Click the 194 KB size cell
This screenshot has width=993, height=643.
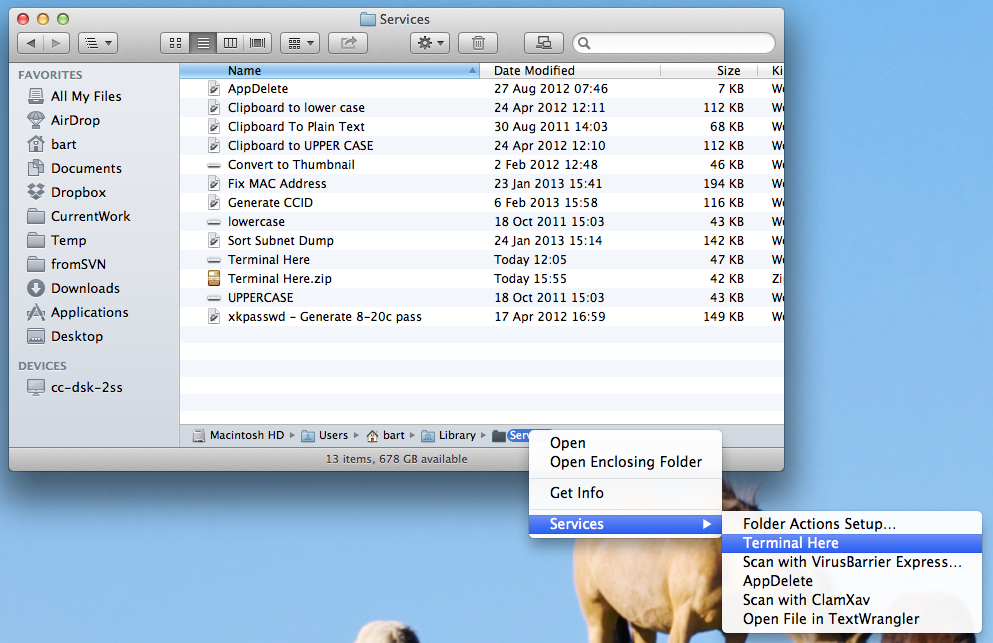723,184
